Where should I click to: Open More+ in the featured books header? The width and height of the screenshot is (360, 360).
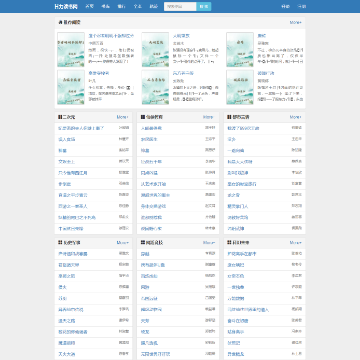pyautogui.click(x=295, y=22)
